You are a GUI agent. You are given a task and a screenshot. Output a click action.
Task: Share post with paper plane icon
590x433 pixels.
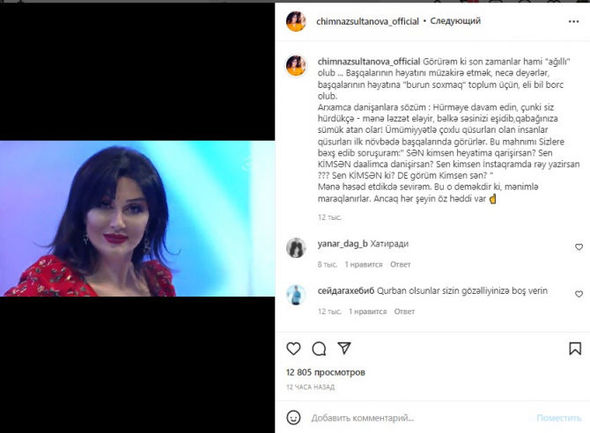tap(344, 348)
